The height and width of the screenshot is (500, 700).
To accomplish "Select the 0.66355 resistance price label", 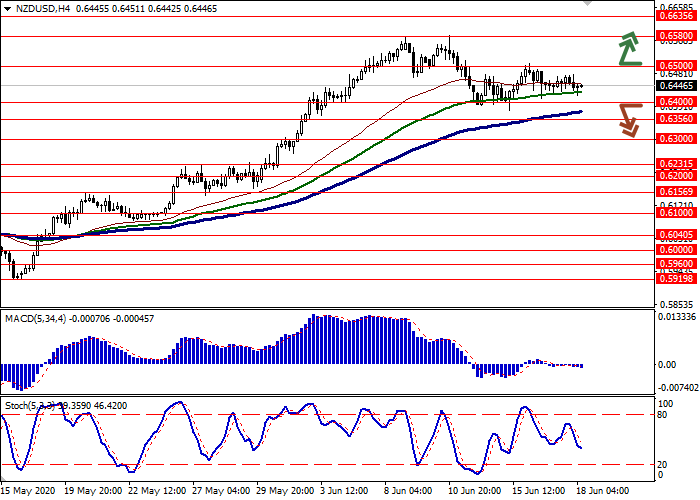I will pyautogui.click(x=676, y=16).
